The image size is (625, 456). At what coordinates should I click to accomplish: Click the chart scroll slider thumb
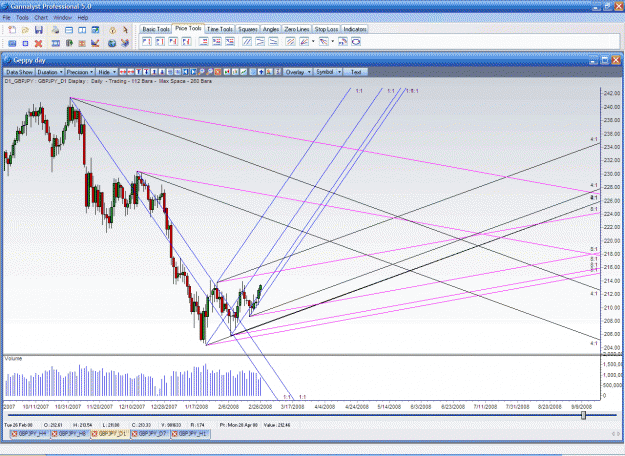coord(584,415)
